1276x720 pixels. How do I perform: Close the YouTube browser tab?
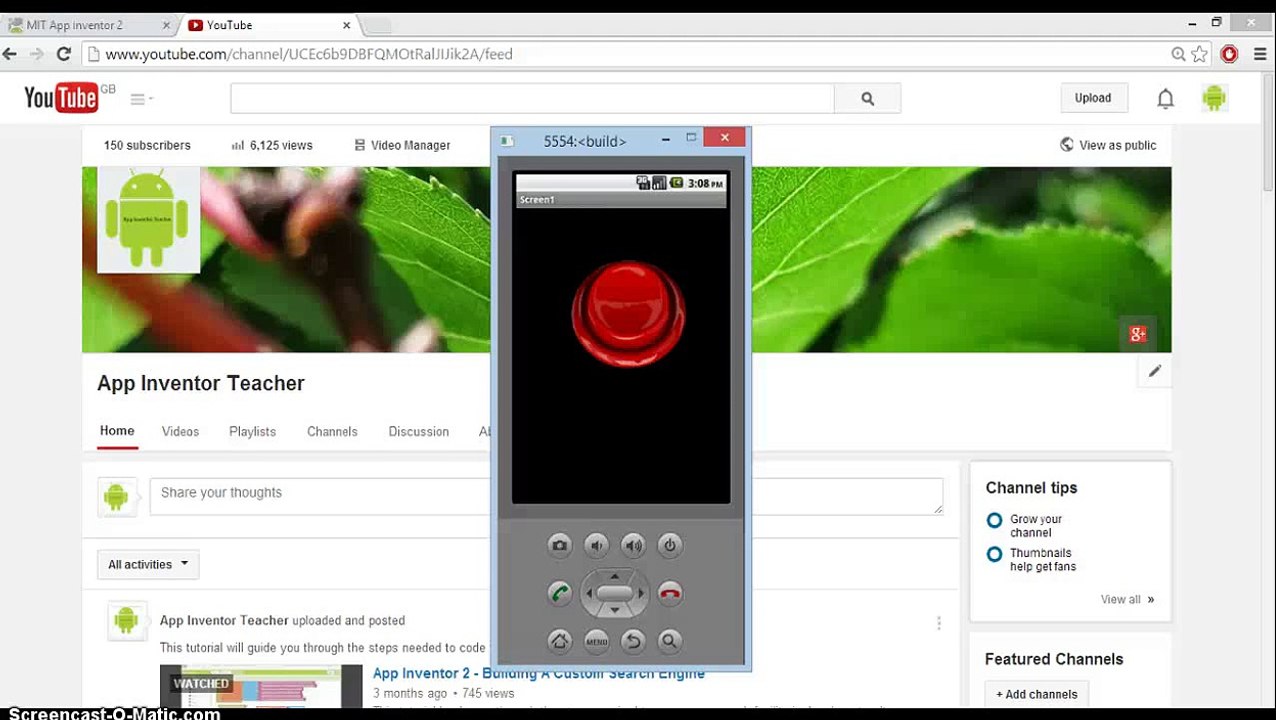click(347, 25)
